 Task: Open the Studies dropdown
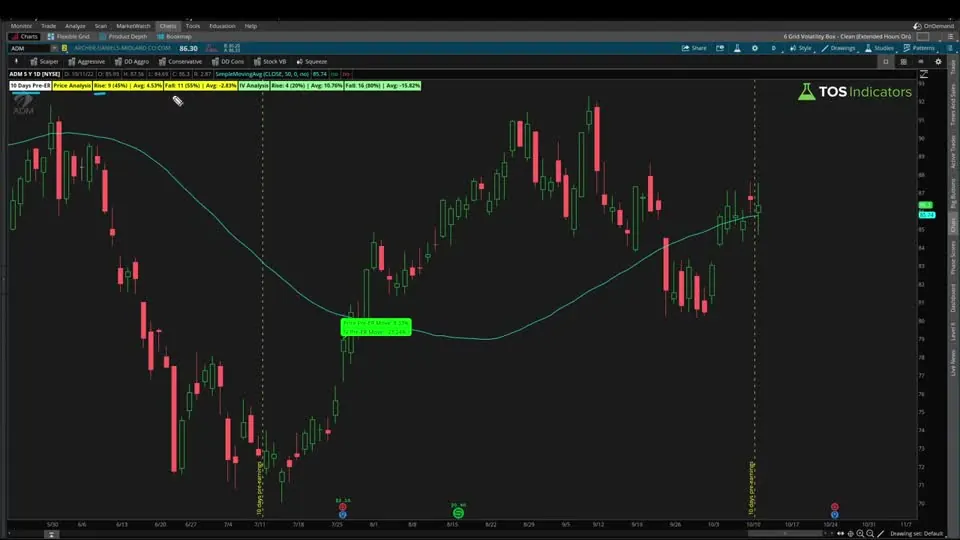tap(879, 48)
